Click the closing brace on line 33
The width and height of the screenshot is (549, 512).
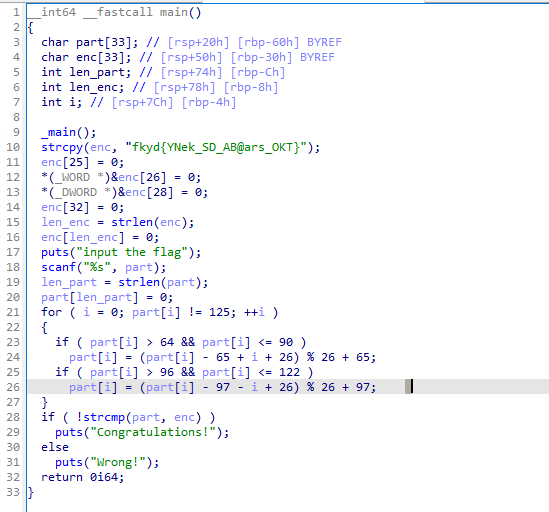[x=31, y=492]
